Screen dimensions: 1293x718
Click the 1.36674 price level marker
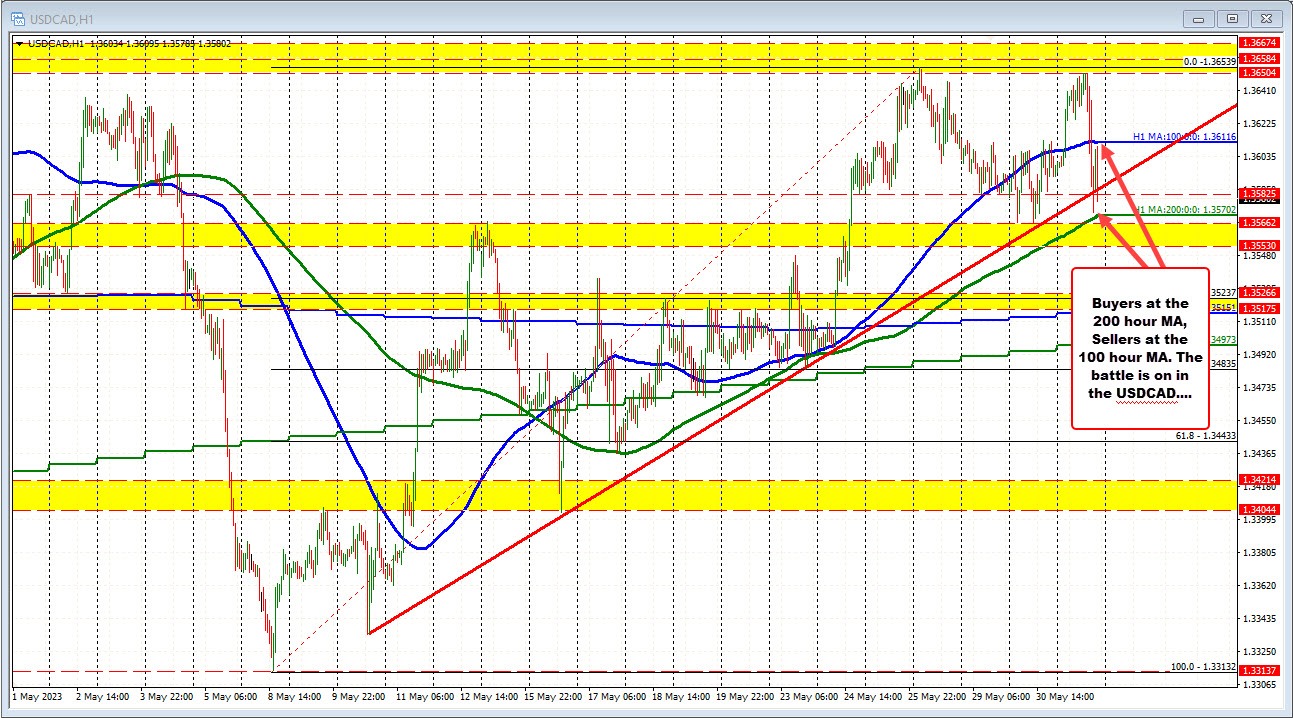click(x=1260, y=43)
